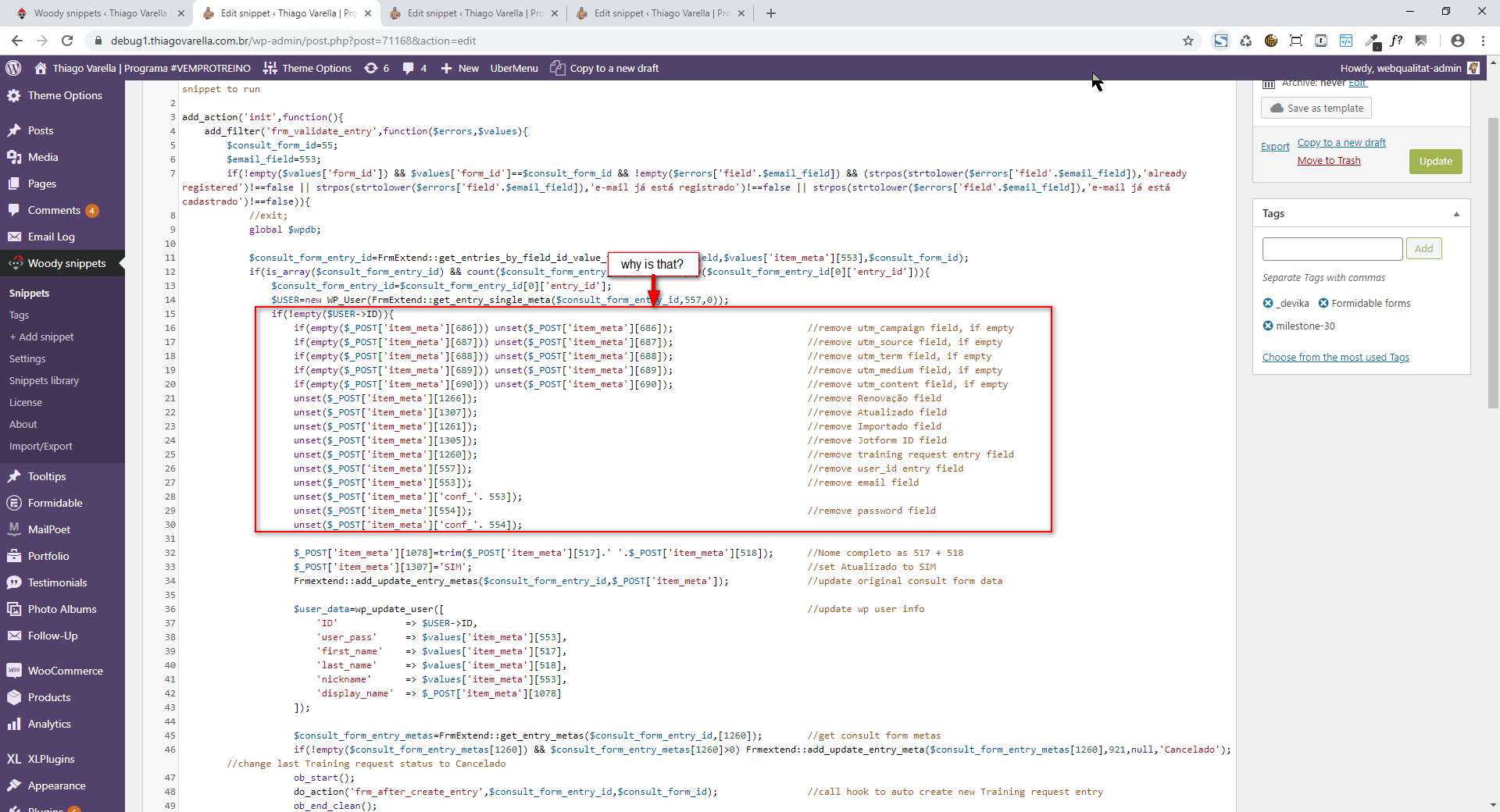
Task: Remove the _devika tag
Action: [x=1268, y=303]
